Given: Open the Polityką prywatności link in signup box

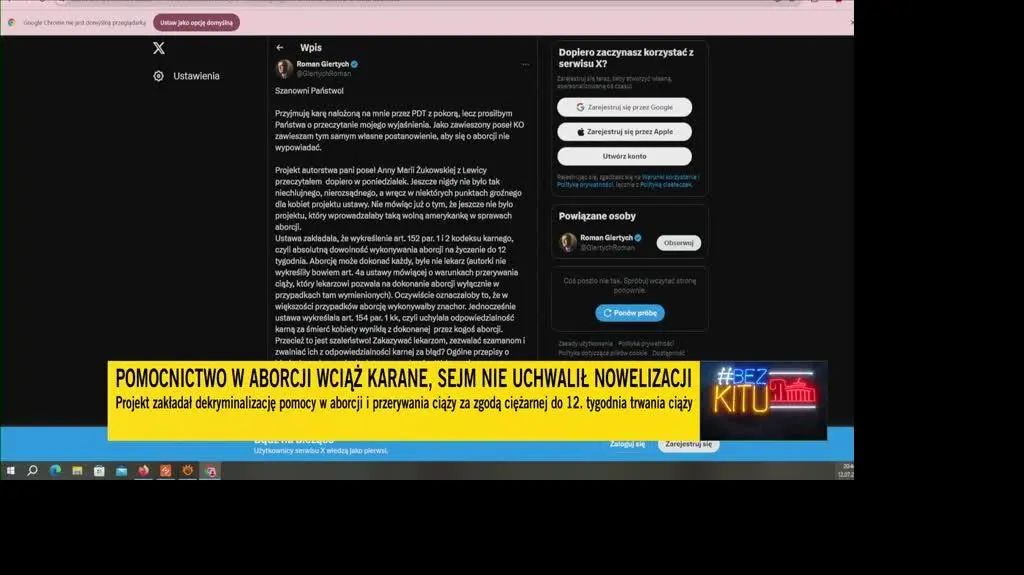Looking at the screenshot, I should 585,184.
